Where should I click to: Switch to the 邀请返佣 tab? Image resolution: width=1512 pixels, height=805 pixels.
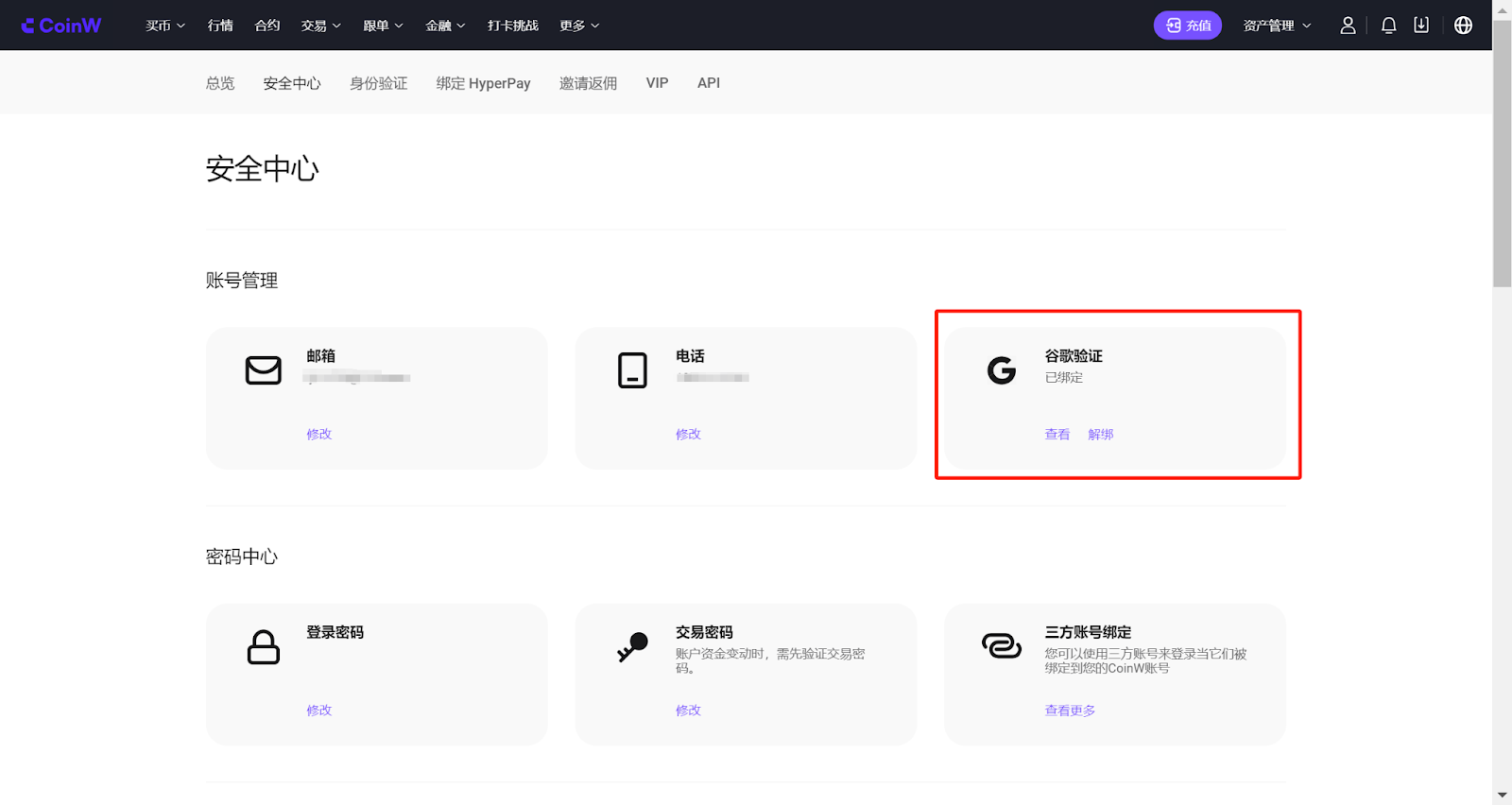pos(588,83)
